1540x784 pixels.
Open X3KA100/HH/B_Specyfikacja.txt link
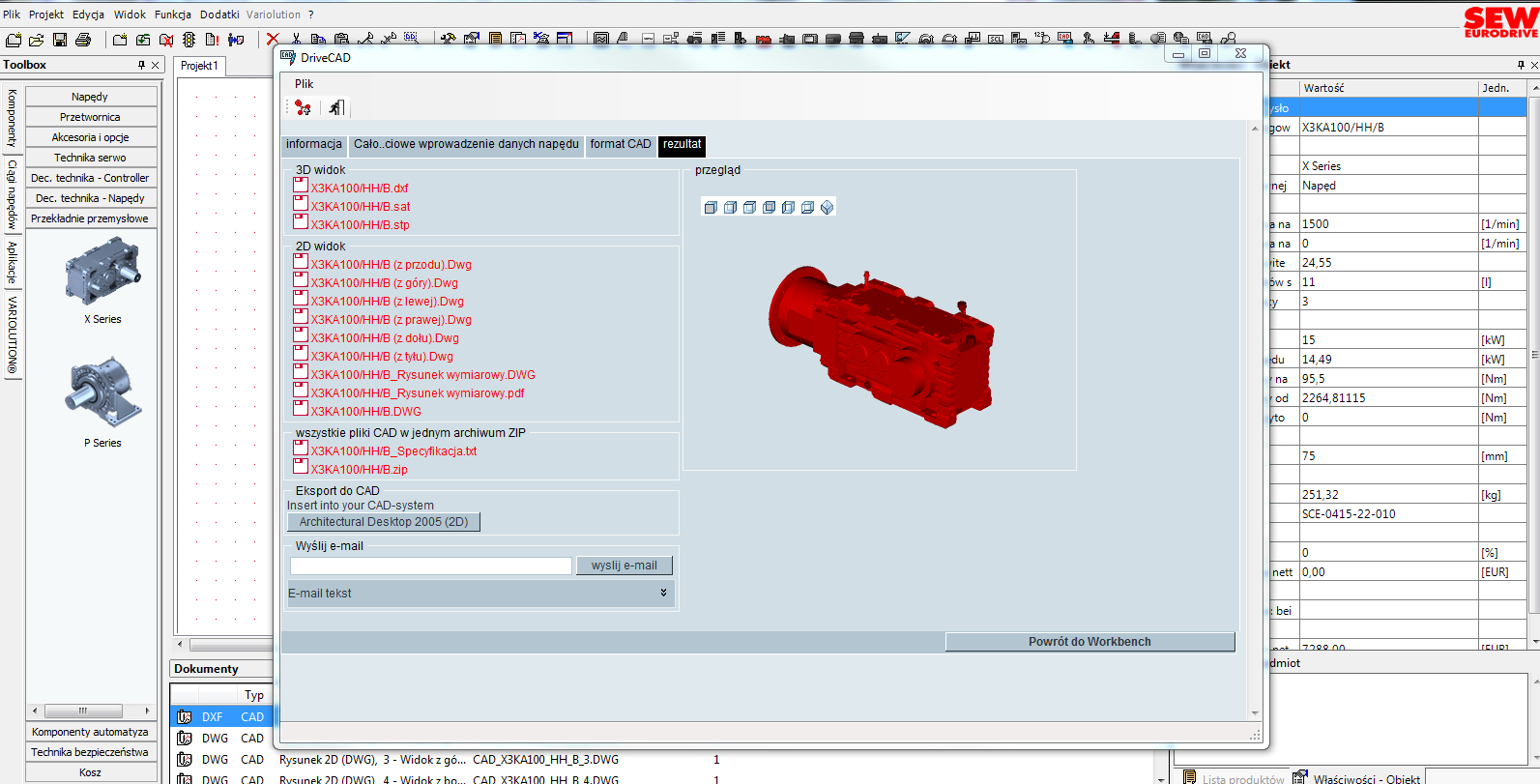coord(393,451)
